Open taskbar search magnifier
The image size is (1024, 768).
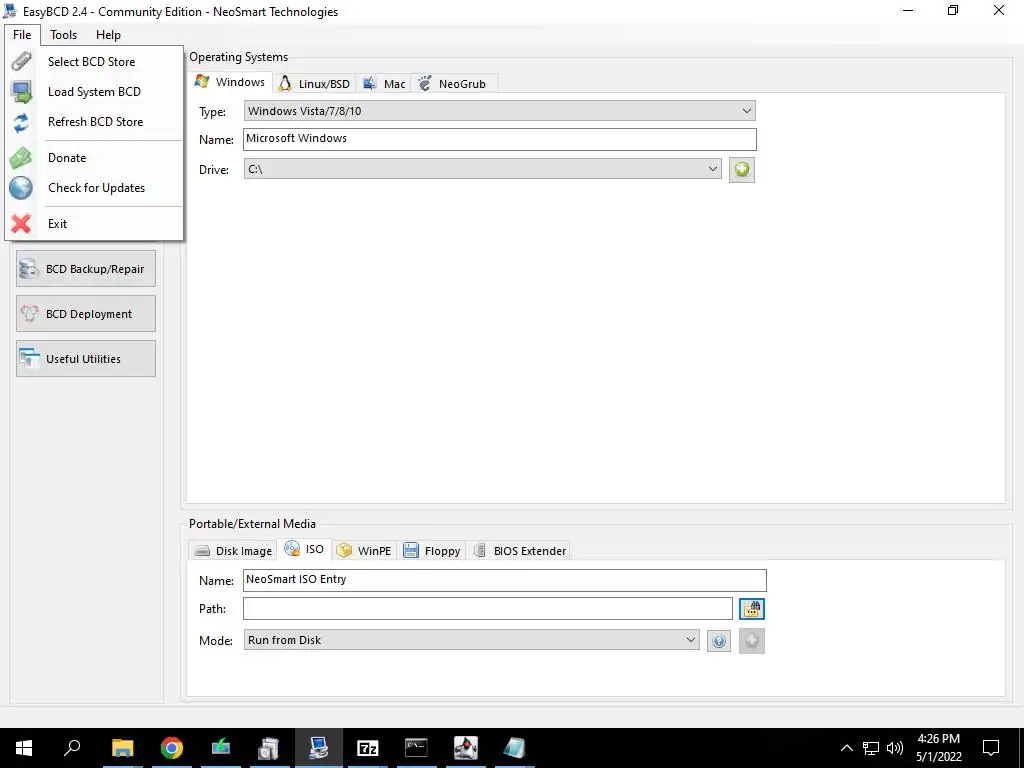coord(72,748)
